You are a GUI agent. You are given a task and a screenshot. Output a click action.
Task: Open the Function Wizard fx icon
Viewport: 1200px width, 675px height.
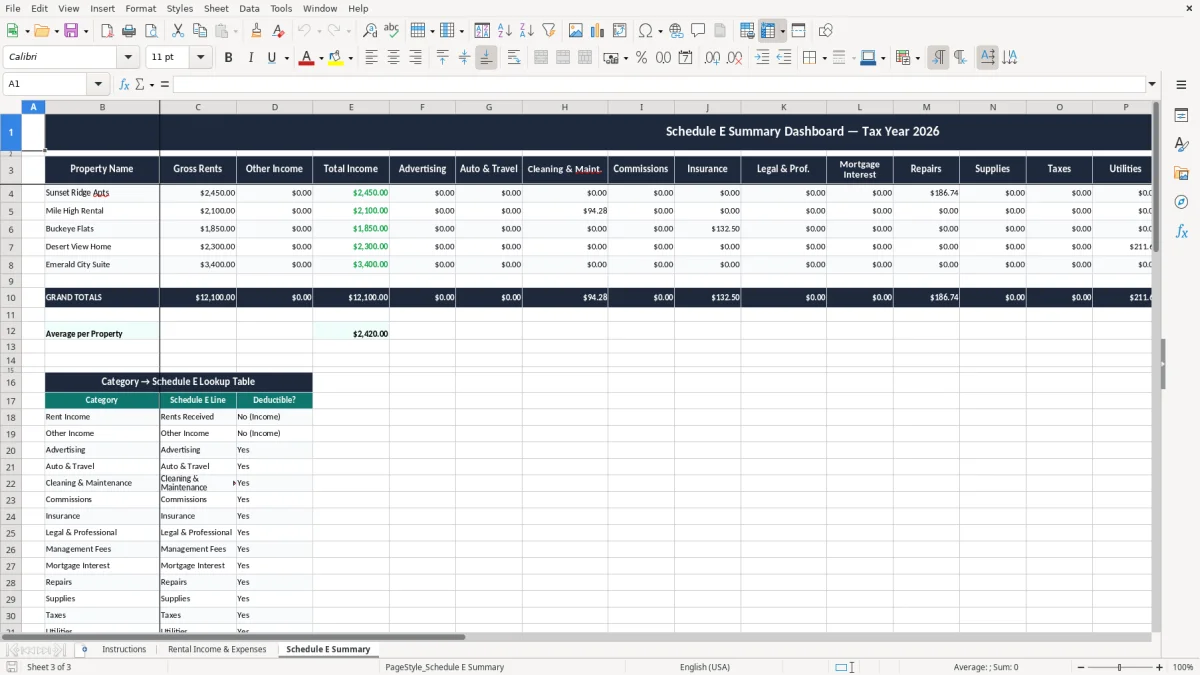point(124,84)
